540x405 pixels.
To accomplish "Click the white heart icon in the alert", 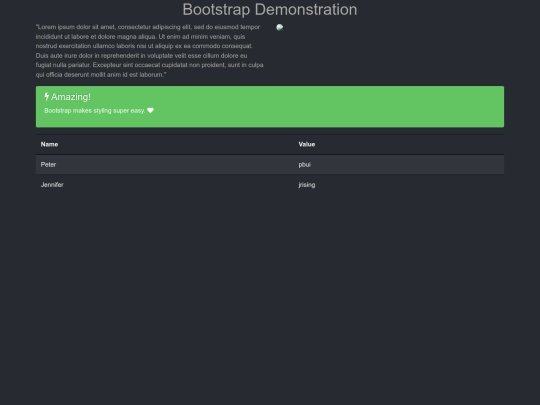I will point(150,111).
